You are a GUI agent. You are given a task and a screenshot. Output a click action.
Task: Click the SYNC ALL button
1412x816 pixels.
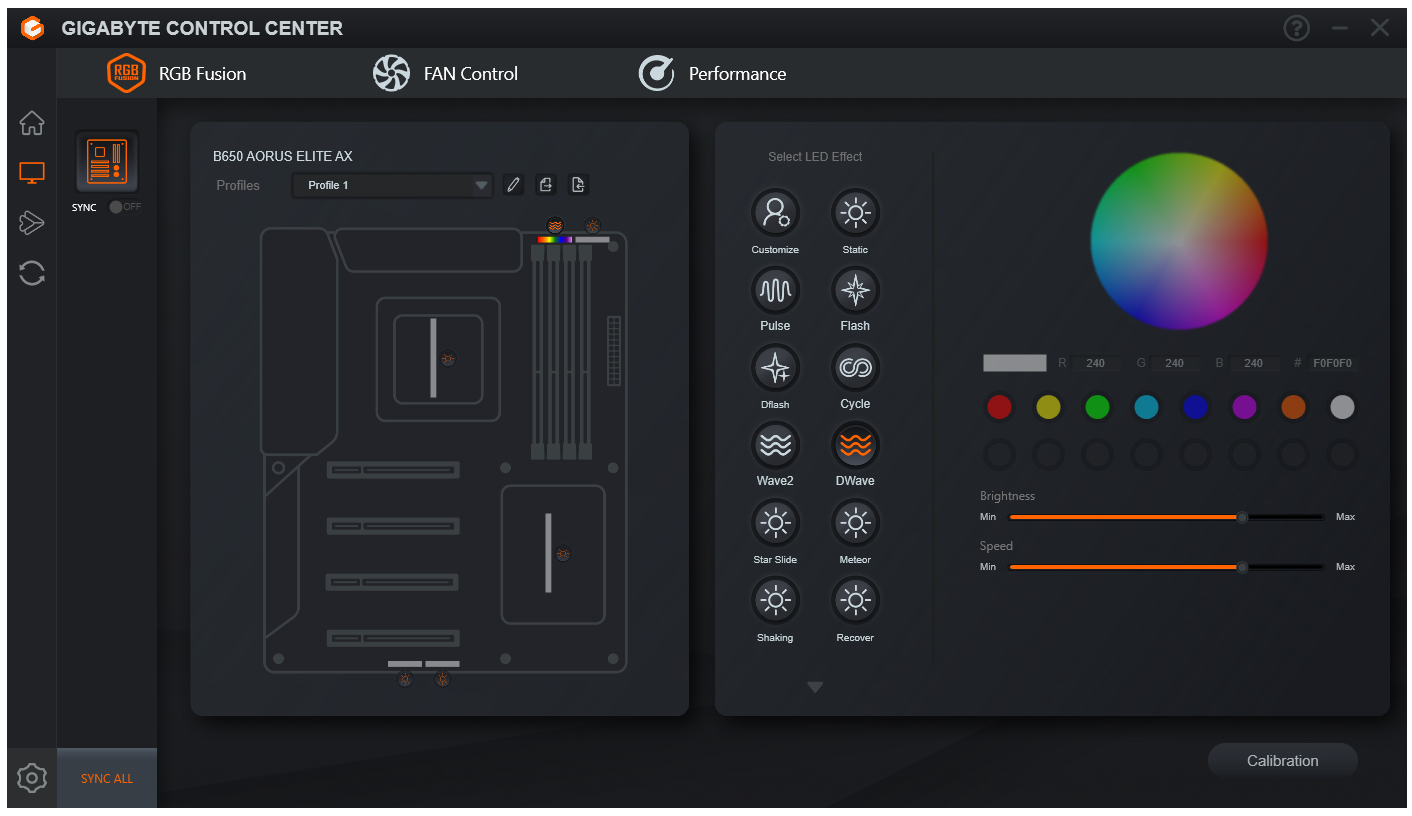tap(107, 778)
